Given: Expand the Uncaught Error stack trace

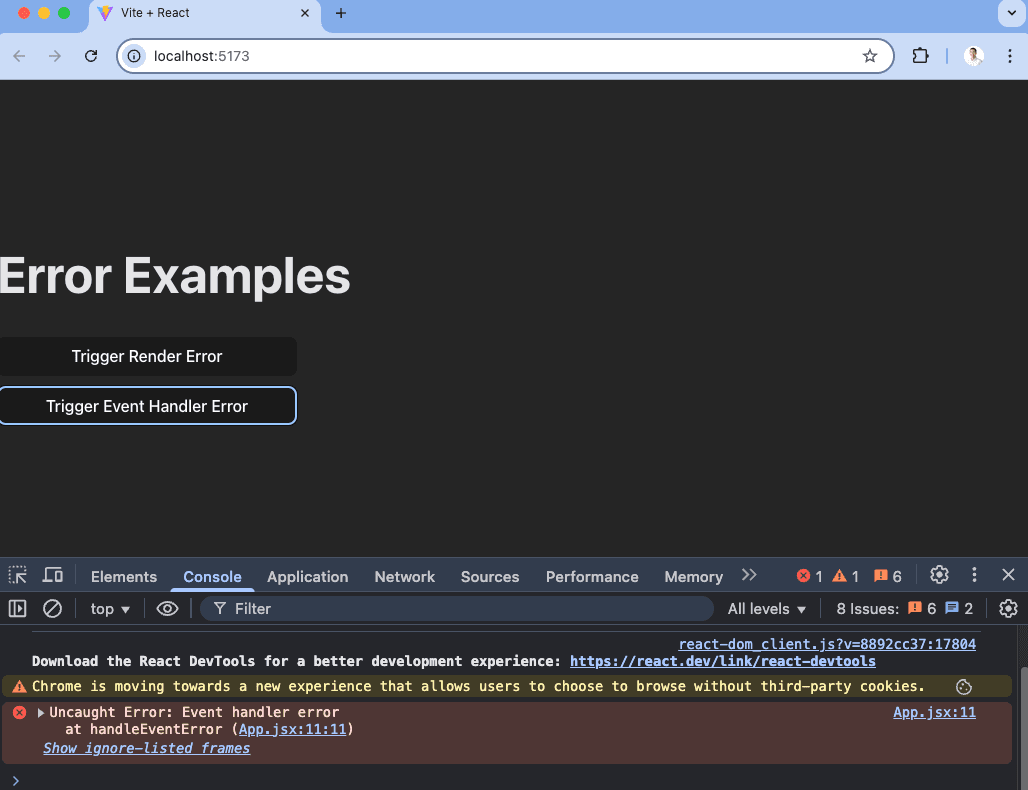Looking at the screenshot, I should coord(41,712).
